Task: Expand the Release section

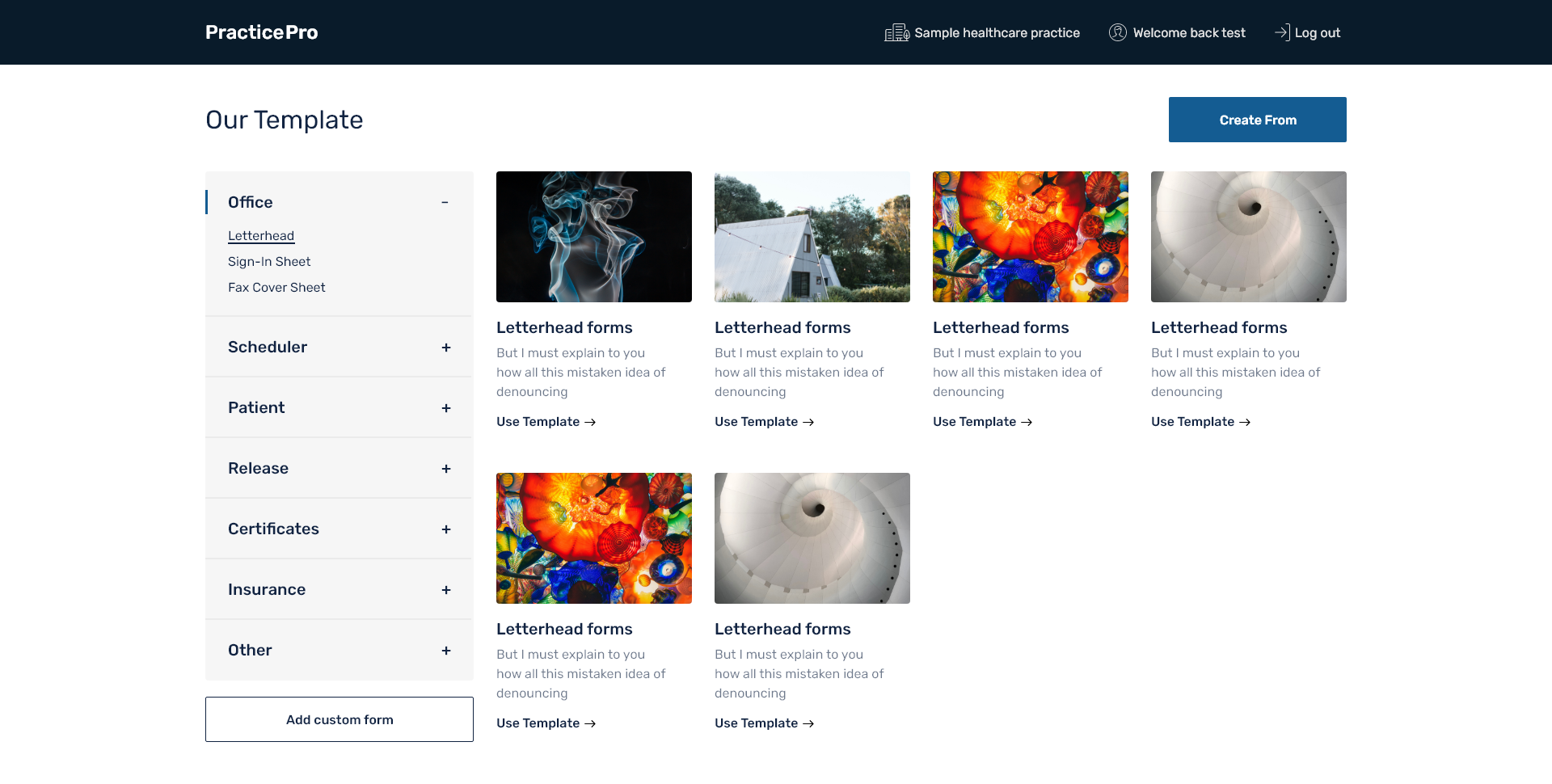Action: tap(445, 469)
